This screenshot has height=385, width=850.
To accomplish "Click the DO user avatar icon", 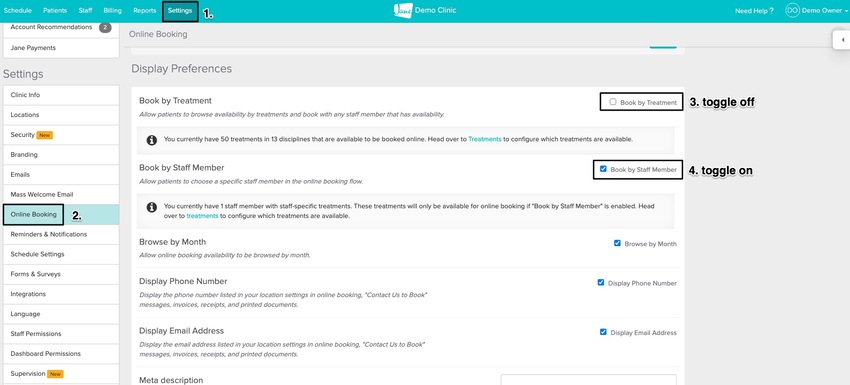I will pyautogui.click(x=792, y=10).
